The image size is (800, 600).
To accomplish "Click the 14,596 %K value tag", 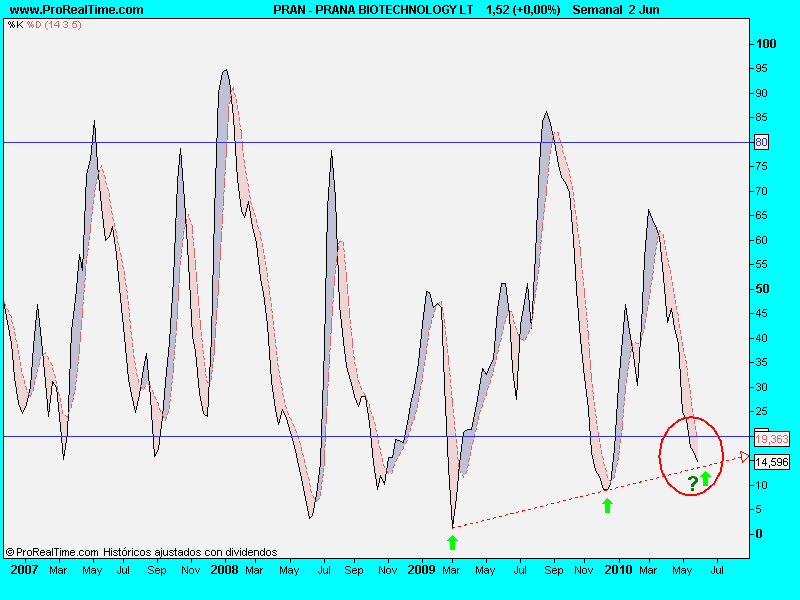I will pos(771,462).
